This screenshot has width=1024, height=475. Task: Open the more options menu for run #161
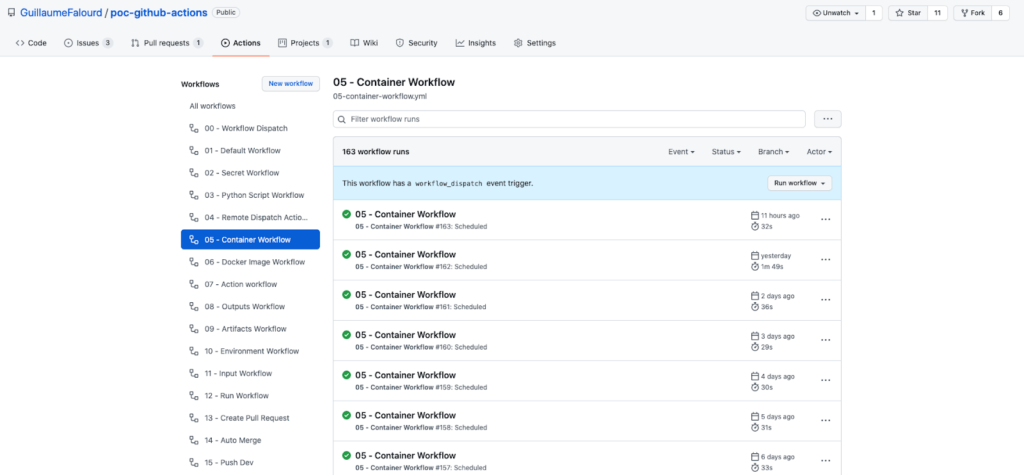tap(825, 300)
